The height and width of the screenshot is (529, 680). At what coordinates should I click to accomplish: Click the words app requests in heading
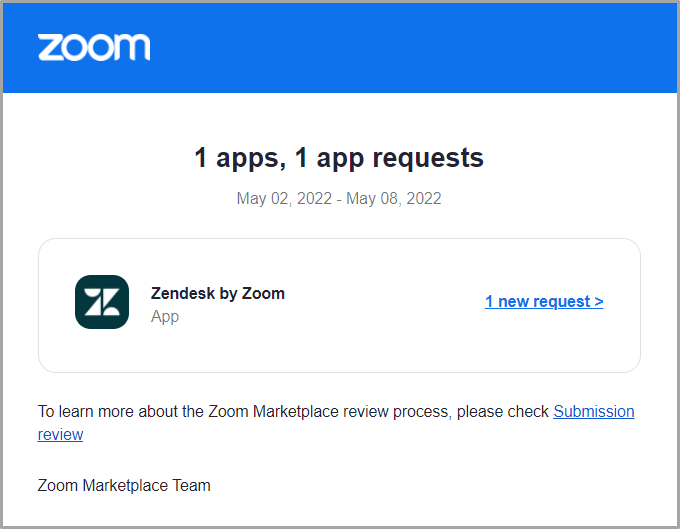coord(400,158)
